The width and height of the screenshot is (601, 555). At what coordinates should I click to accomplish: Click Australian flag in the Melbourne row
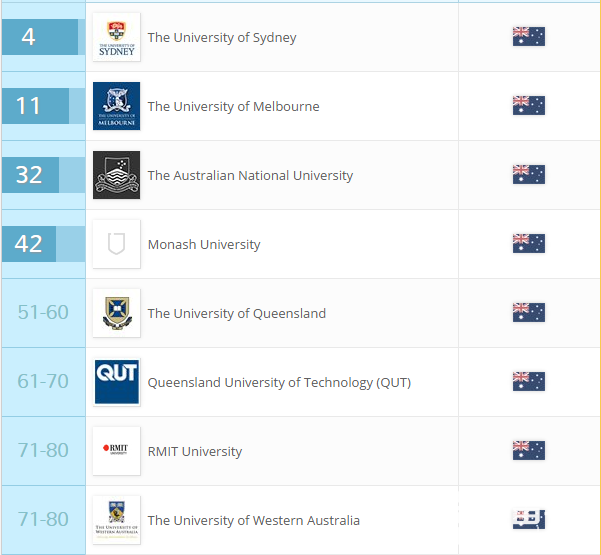[x=529, y=105]
